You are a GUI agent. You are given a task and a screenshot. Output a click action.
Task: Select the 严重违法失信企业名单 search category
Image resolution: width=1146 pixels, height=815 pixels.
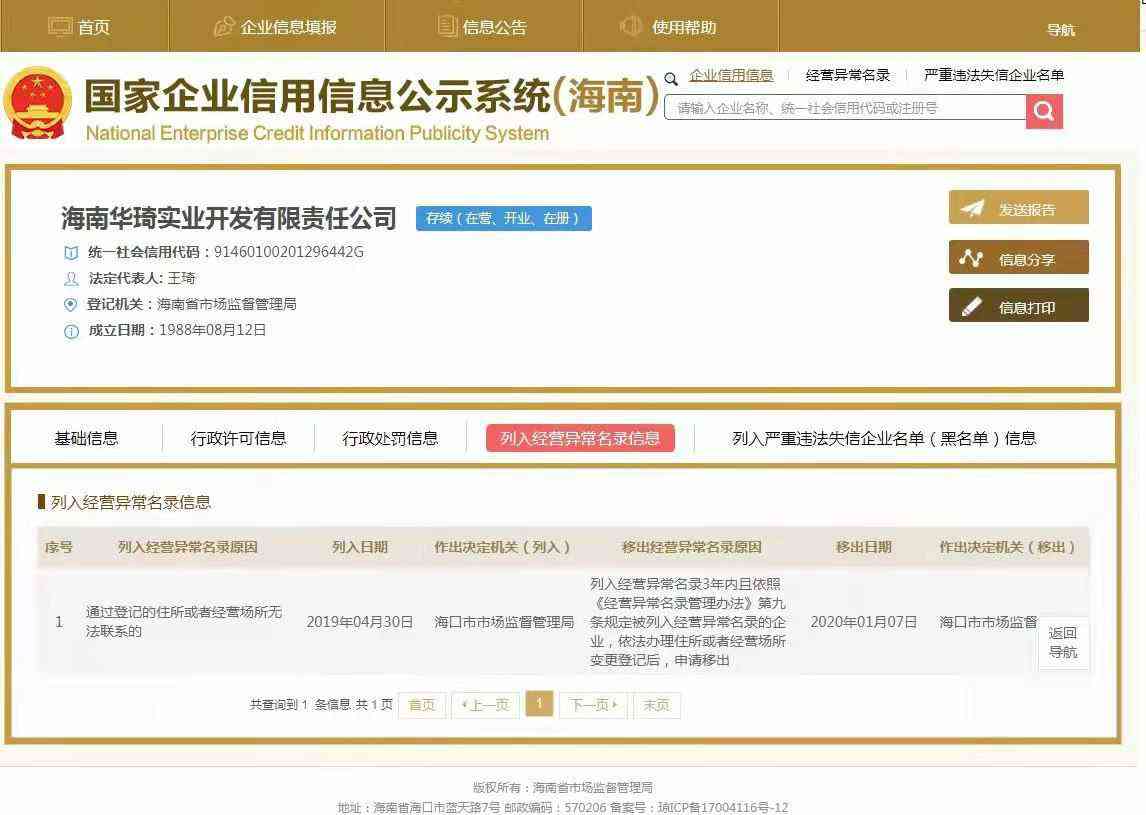pos(993,75)
